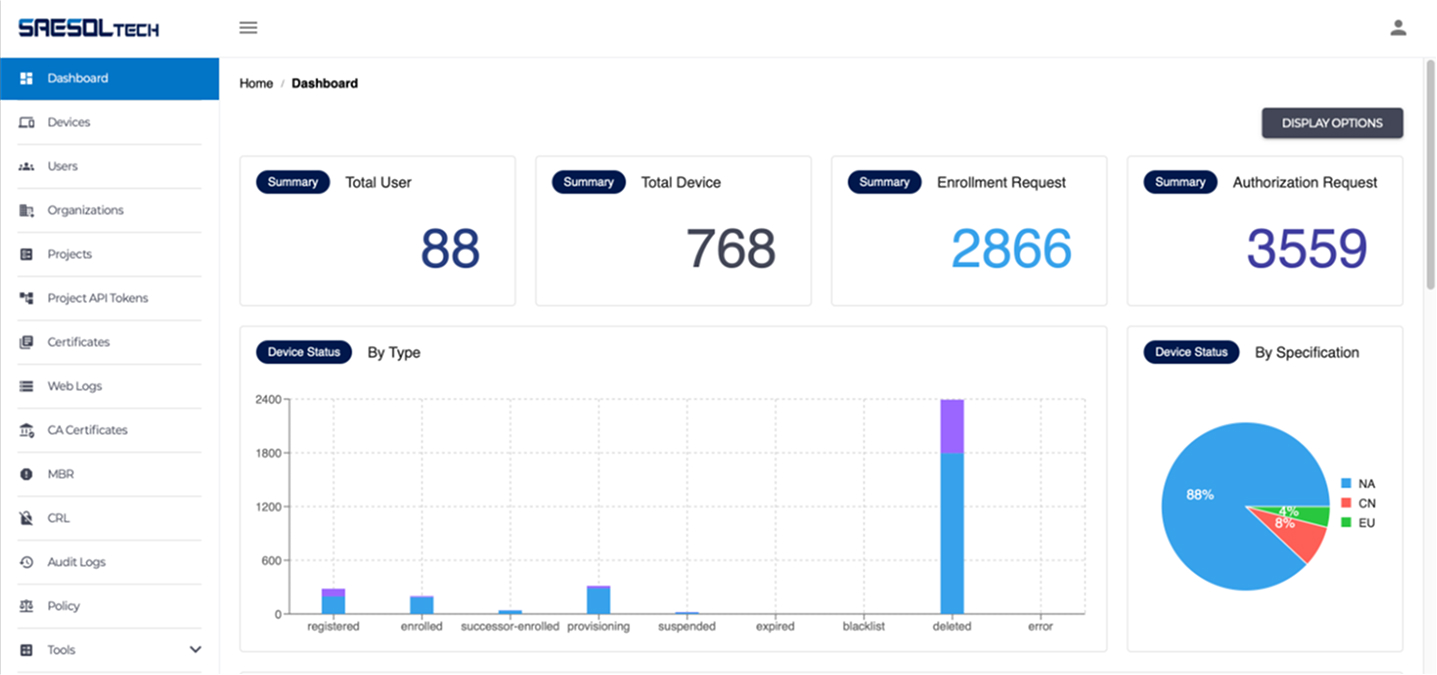Click the Organizations sidebar icon
Screen dimensions: 1437x675
(27, 210)
